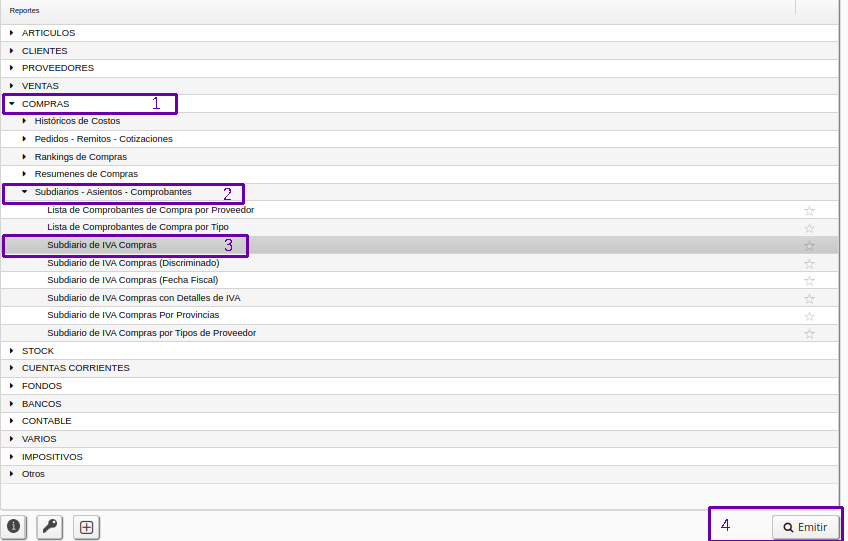This screenshot has width=848, height=541.
Task: Select Lista de Comprobantes de Compra por Proveedor
Action: (x=150, y=210)
